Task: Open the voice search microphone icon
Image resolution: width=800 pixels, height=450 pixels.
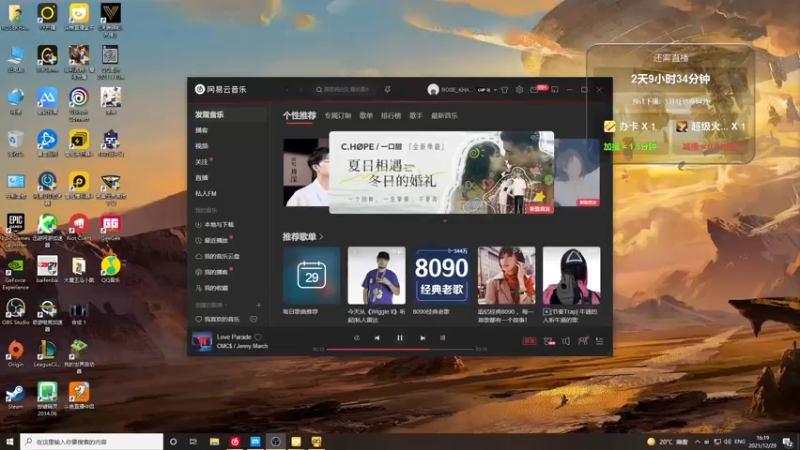Action: [388, 90]
